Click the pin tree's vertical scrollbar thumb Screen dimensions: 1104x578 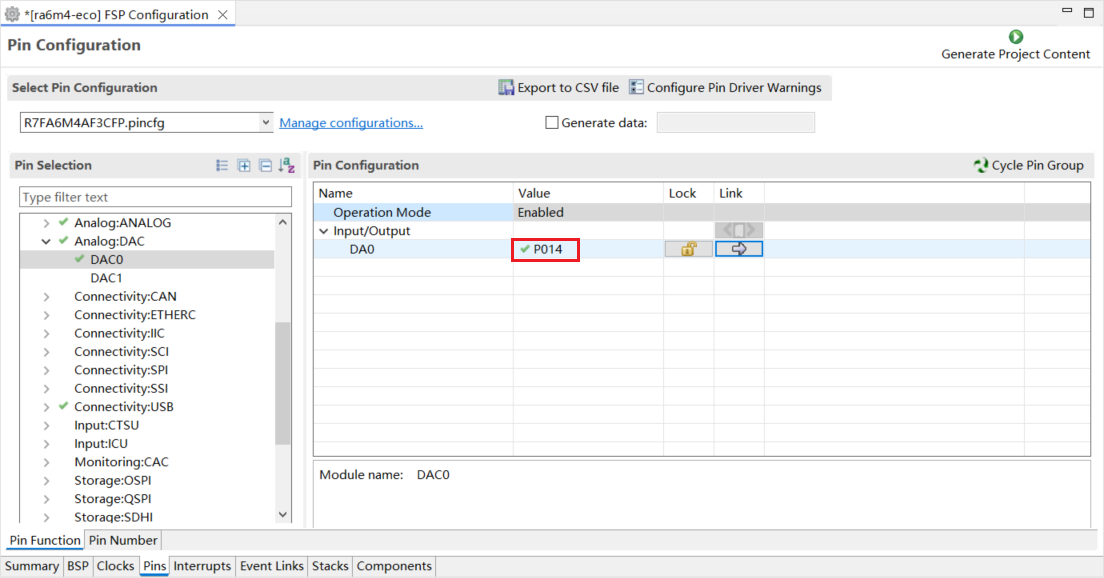point(282,383)
